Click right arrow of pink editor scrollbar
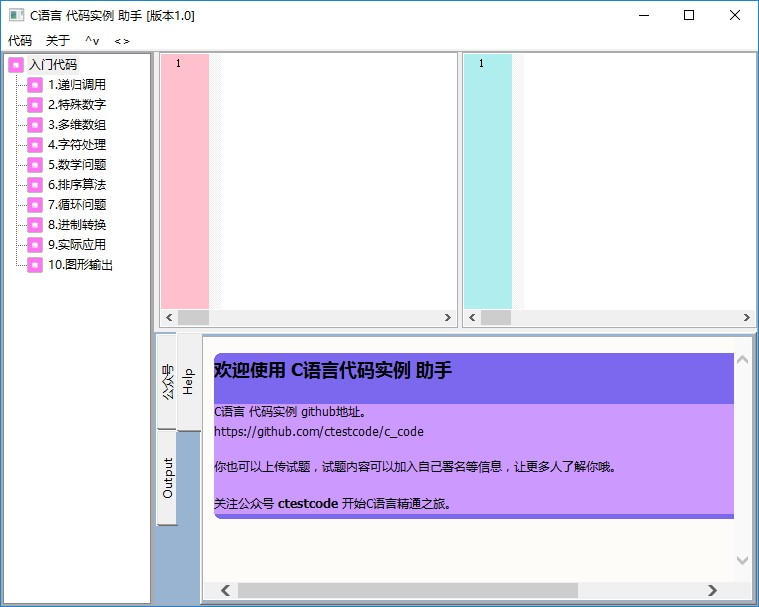The image size is (759, 607). click(x=448, y=318)
